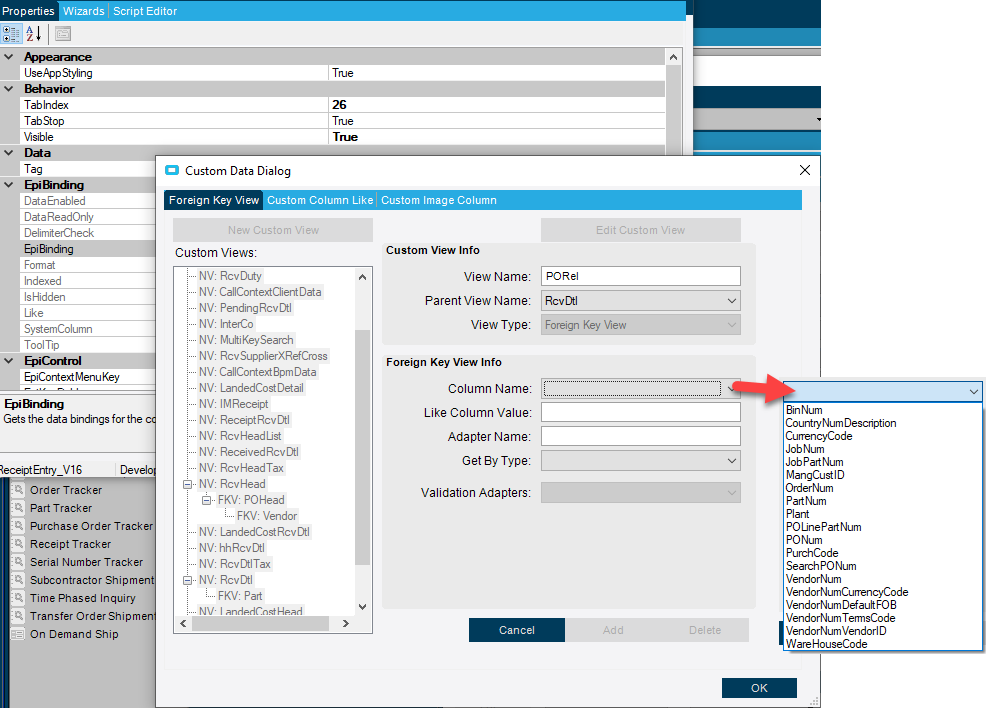Collapse the EpiControl property category
Image resolution: width=986 pixels, height=708 pixels.
tap(9, 361)
